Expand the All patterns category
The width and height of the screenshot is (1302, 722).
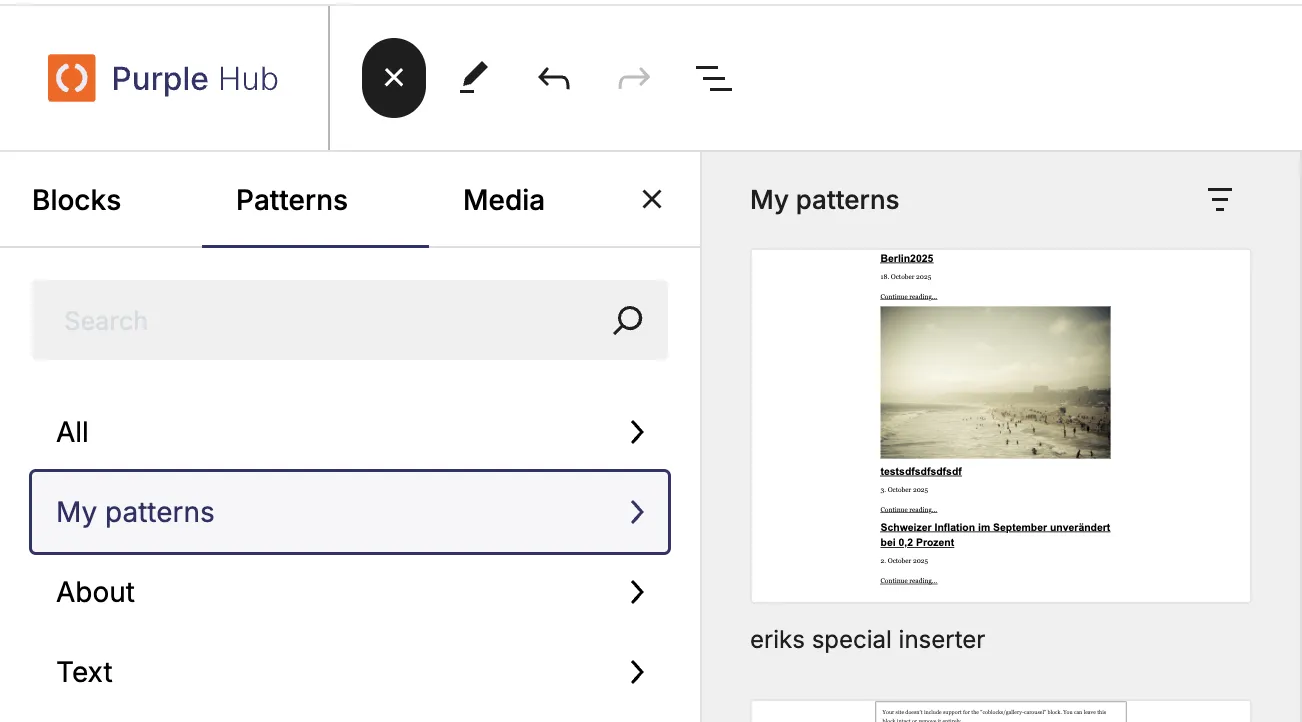(350, 432)
